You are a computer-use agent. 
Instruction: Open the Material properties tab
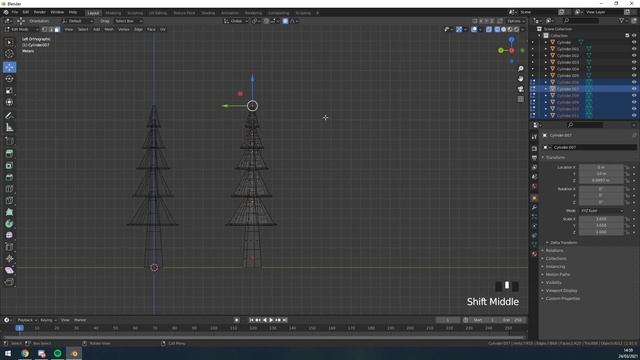pyautogui.click(x=534, y=253)
